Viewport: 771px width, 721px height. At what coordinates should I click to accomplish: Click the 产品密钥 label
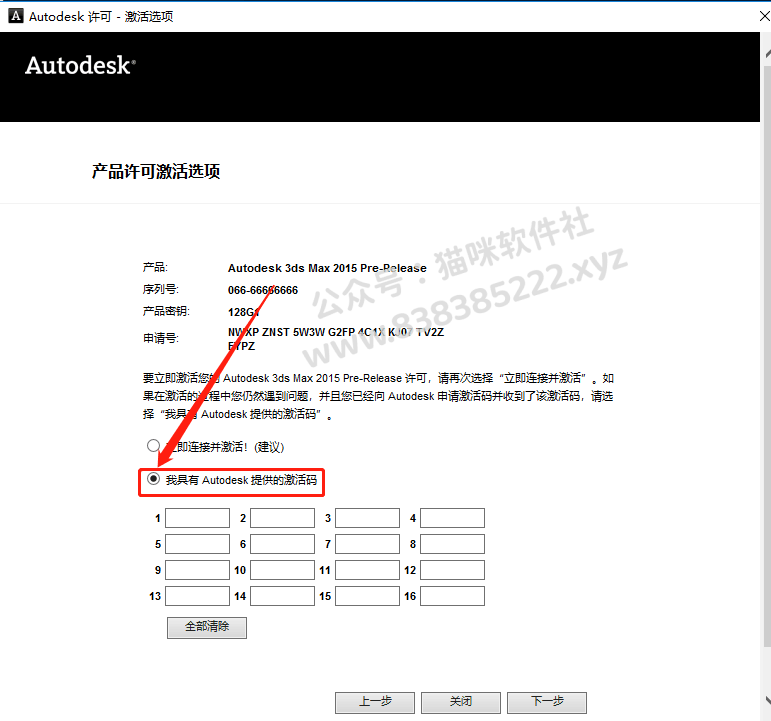(166, 311)
